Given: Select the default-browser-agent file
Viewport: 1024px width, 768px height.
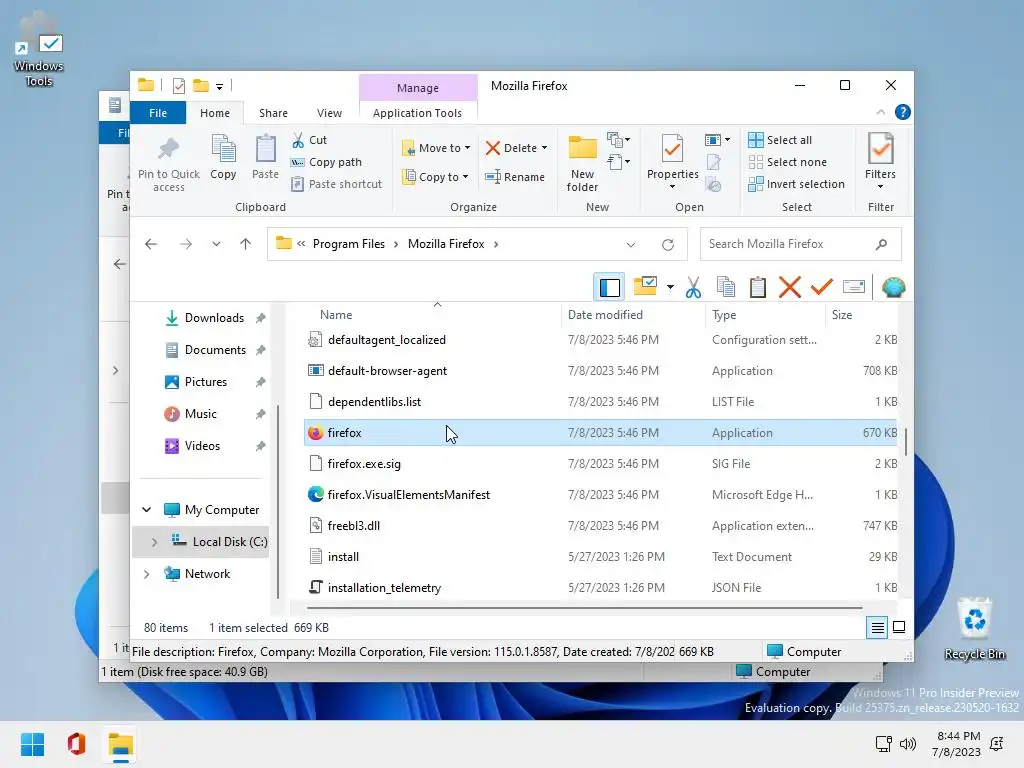Looking at the screenshot, I should 600,370.
